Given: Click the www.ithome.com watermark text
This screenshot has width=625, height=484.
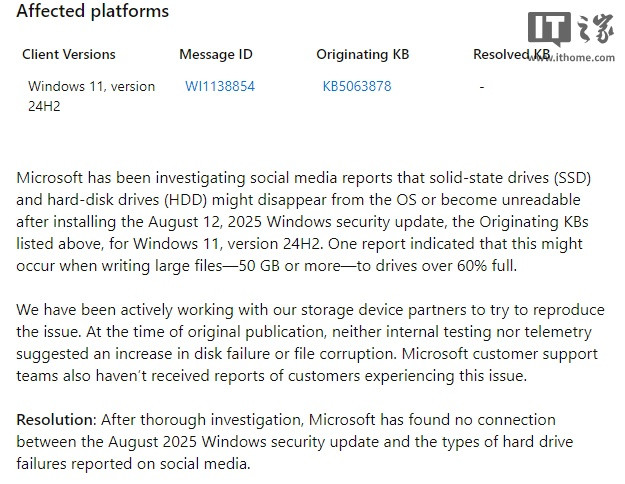Looking at the screenshot, I should pos(582,58).
